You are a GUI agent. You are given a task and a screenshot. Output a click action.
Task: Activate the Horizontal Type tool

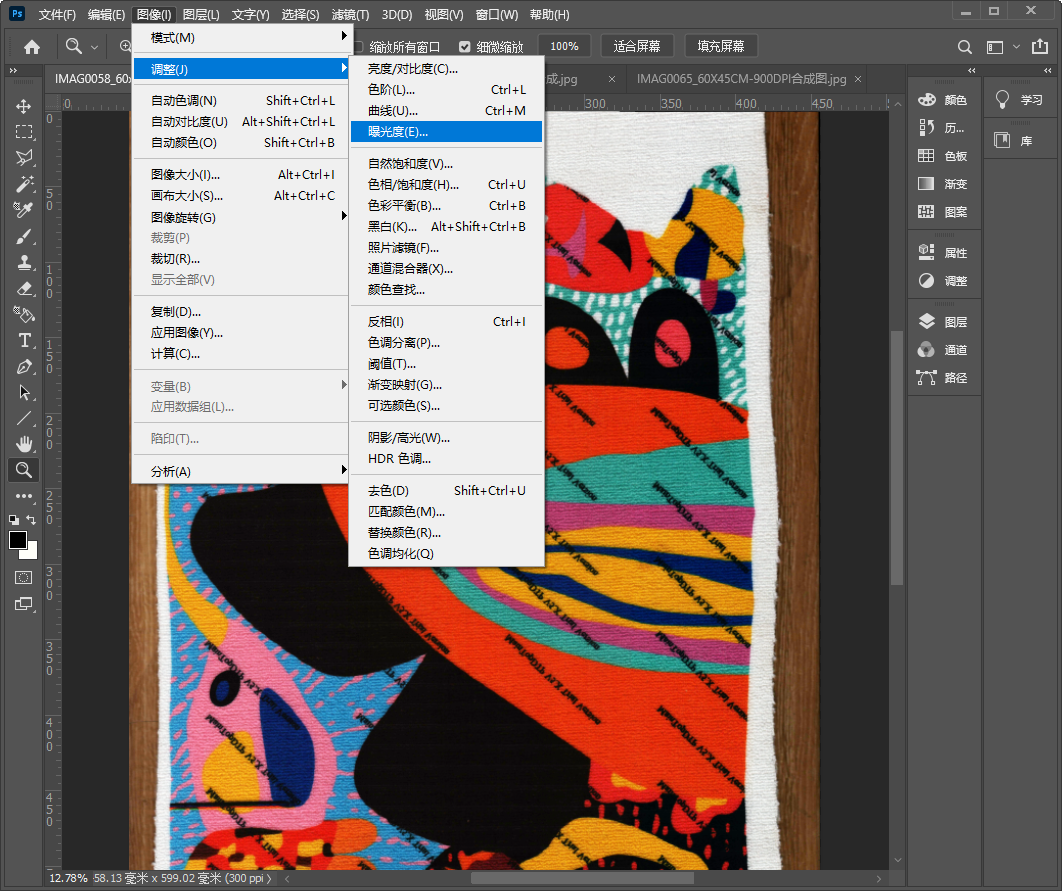pos(24,340)
